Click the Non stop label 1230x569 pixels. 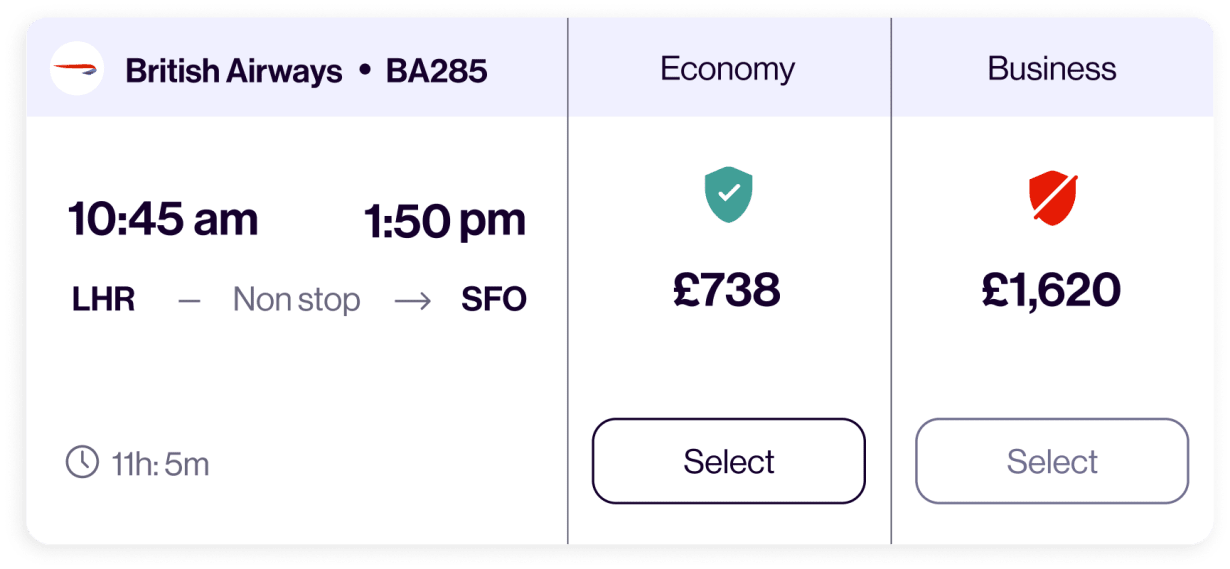(296, 300)
